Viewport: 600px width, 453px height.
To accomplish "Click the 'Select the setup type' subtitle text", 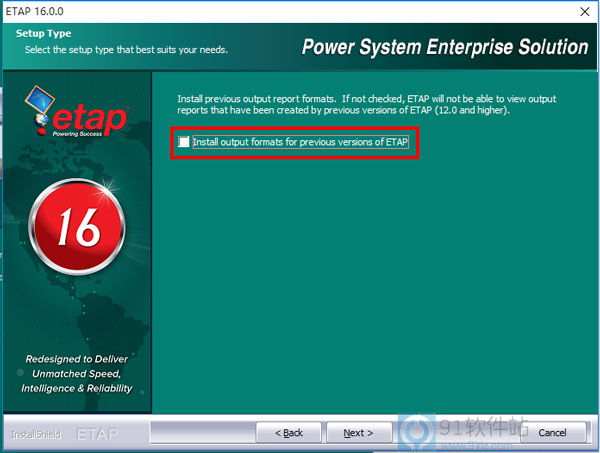I will click(x=125, y=49).
